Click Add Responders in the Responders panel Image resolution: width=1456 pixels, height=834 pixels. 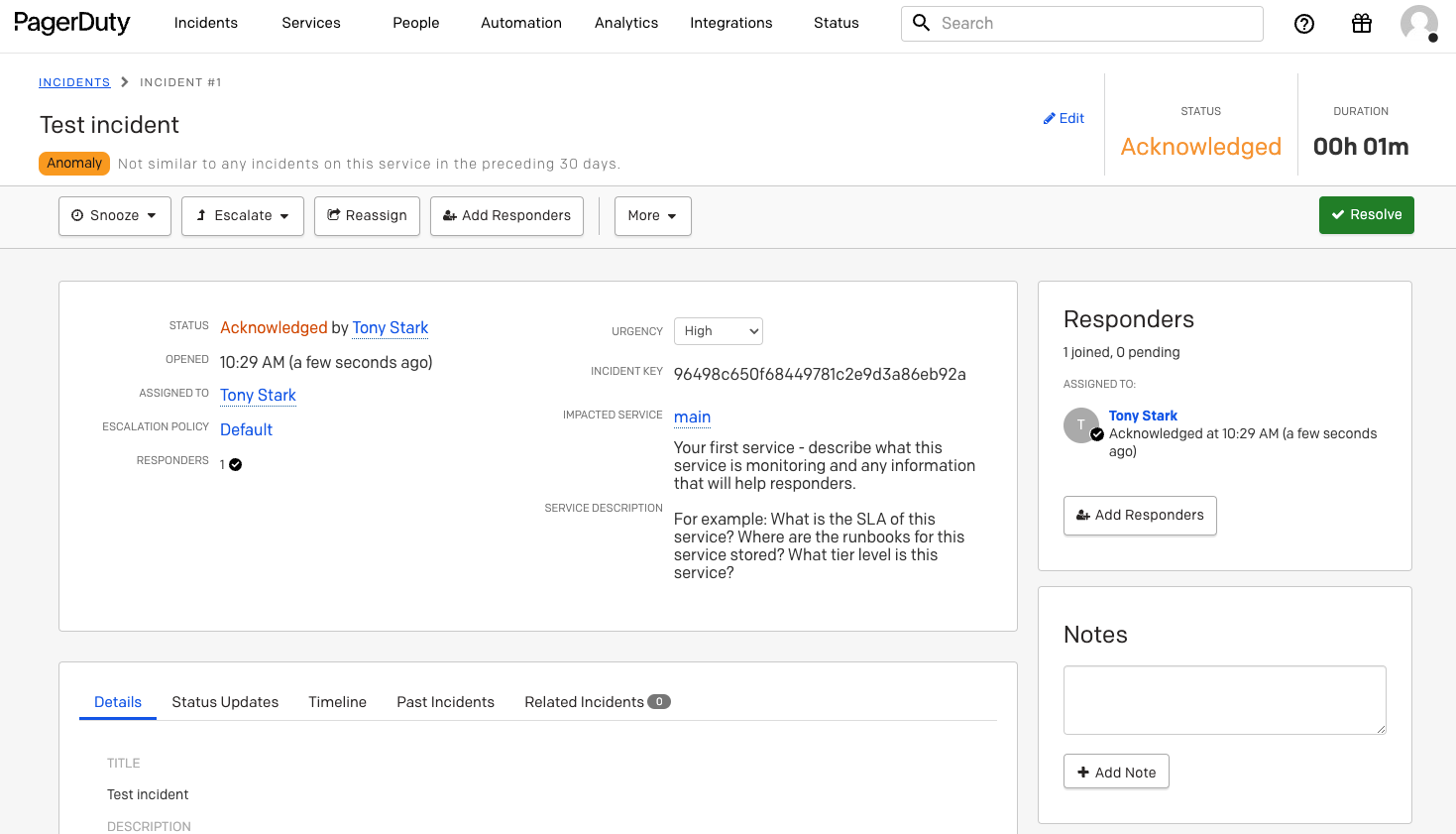pos(1140,515)
